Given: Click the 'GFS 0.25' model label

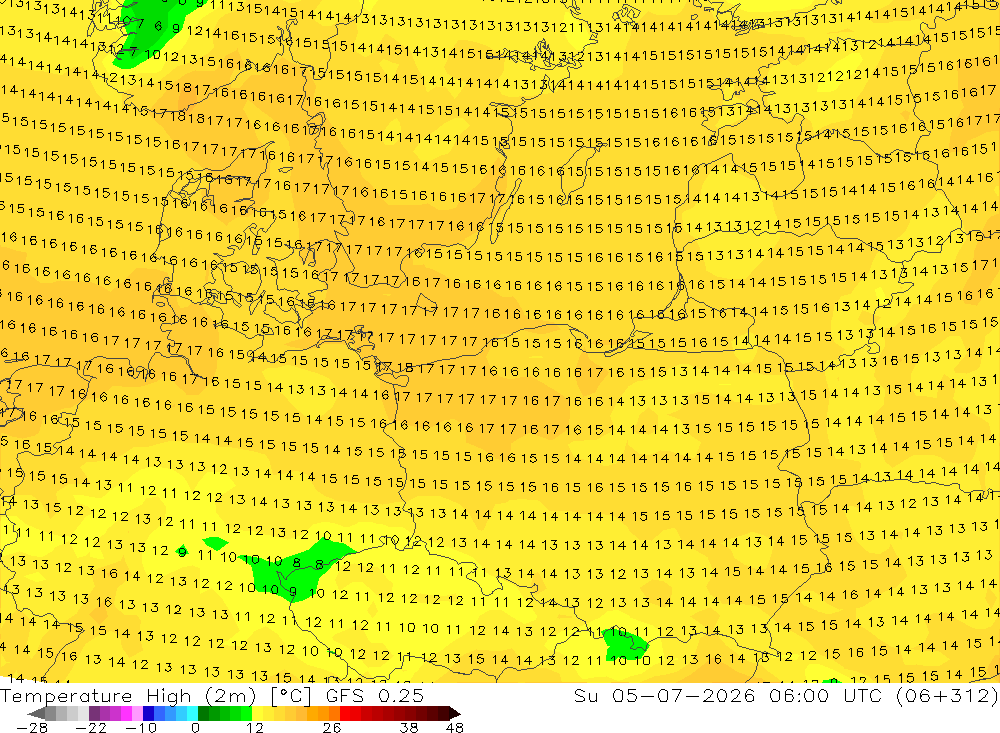Looking at the screenshot, I should [374, 696].
